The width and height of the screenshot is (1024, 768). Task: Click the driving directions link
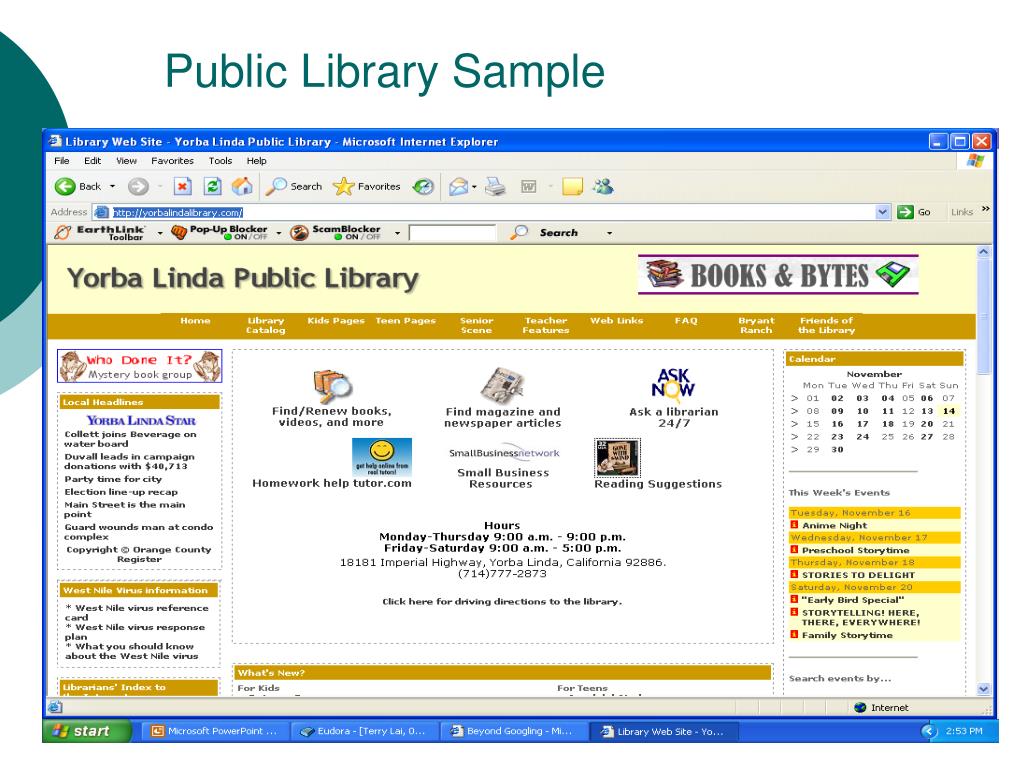(x=502, y=601)
